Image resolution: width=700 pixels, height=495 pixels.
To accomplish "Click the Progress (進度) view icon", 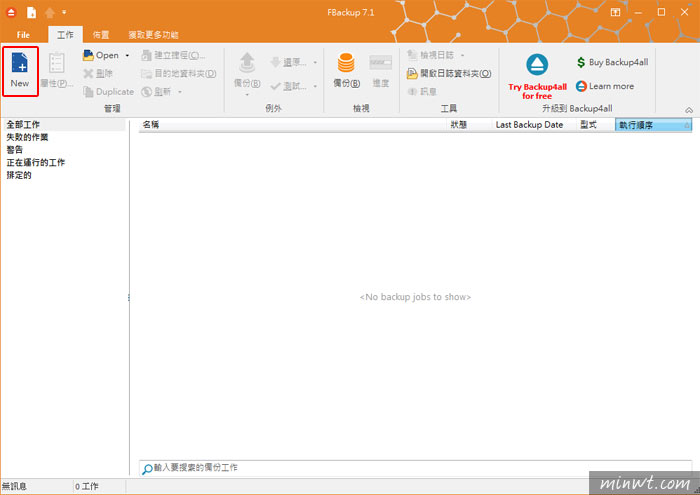I will tap(381, 62).
